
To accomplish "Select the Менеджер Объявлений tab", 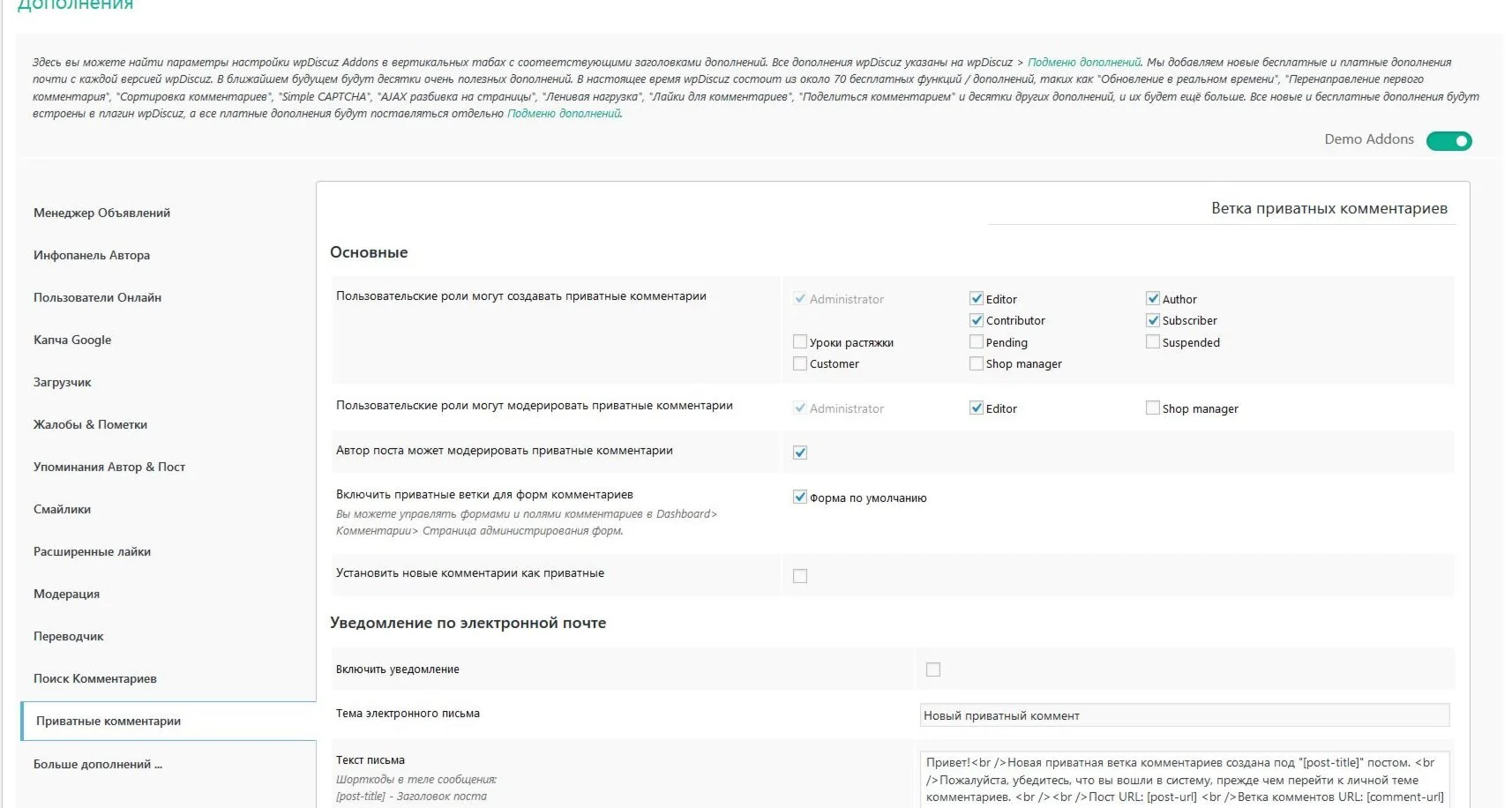I will click(102, 213).
